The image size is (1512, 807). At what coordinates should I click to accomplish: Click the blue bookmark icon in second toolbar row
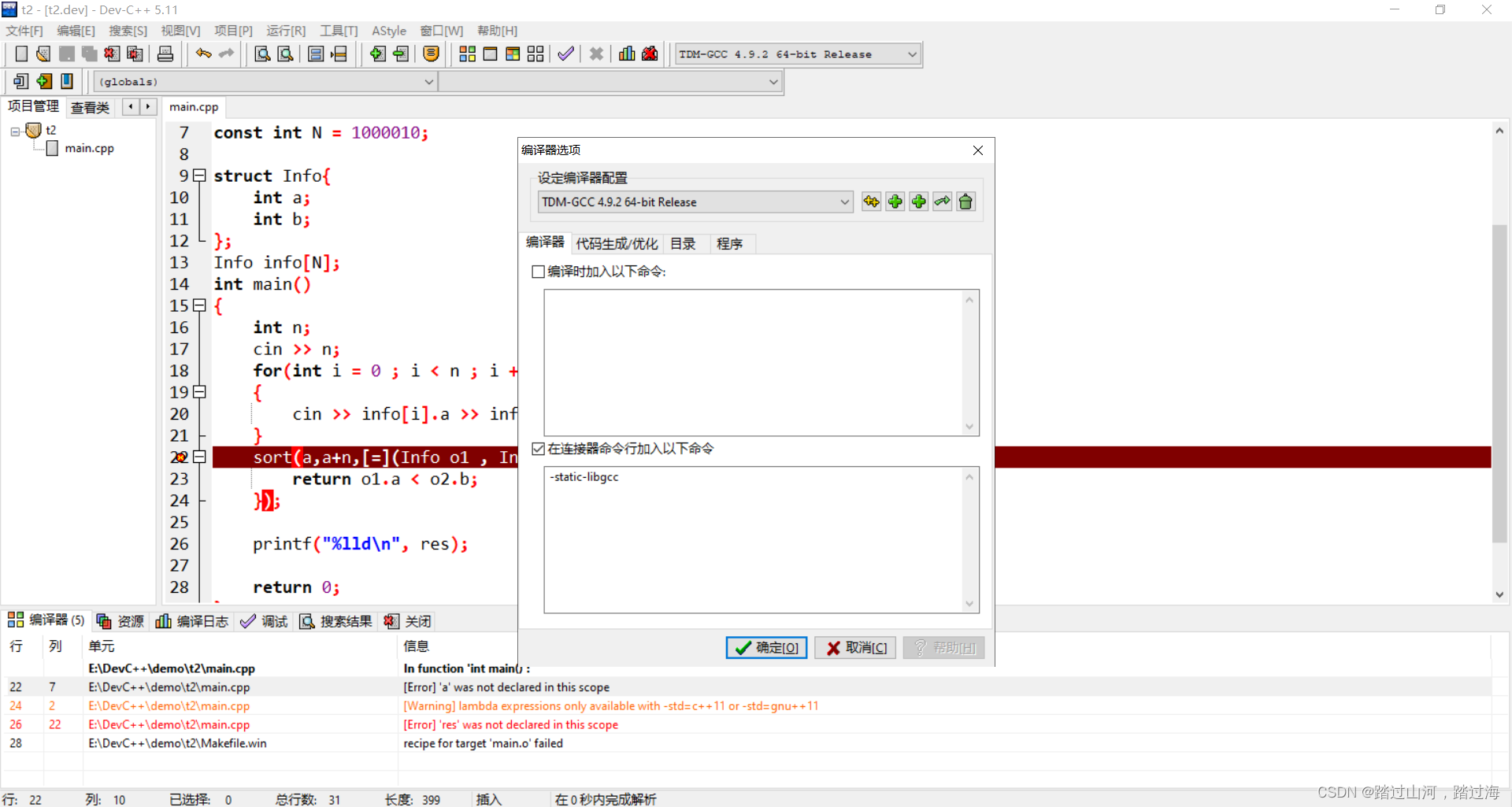coord(67,81)
